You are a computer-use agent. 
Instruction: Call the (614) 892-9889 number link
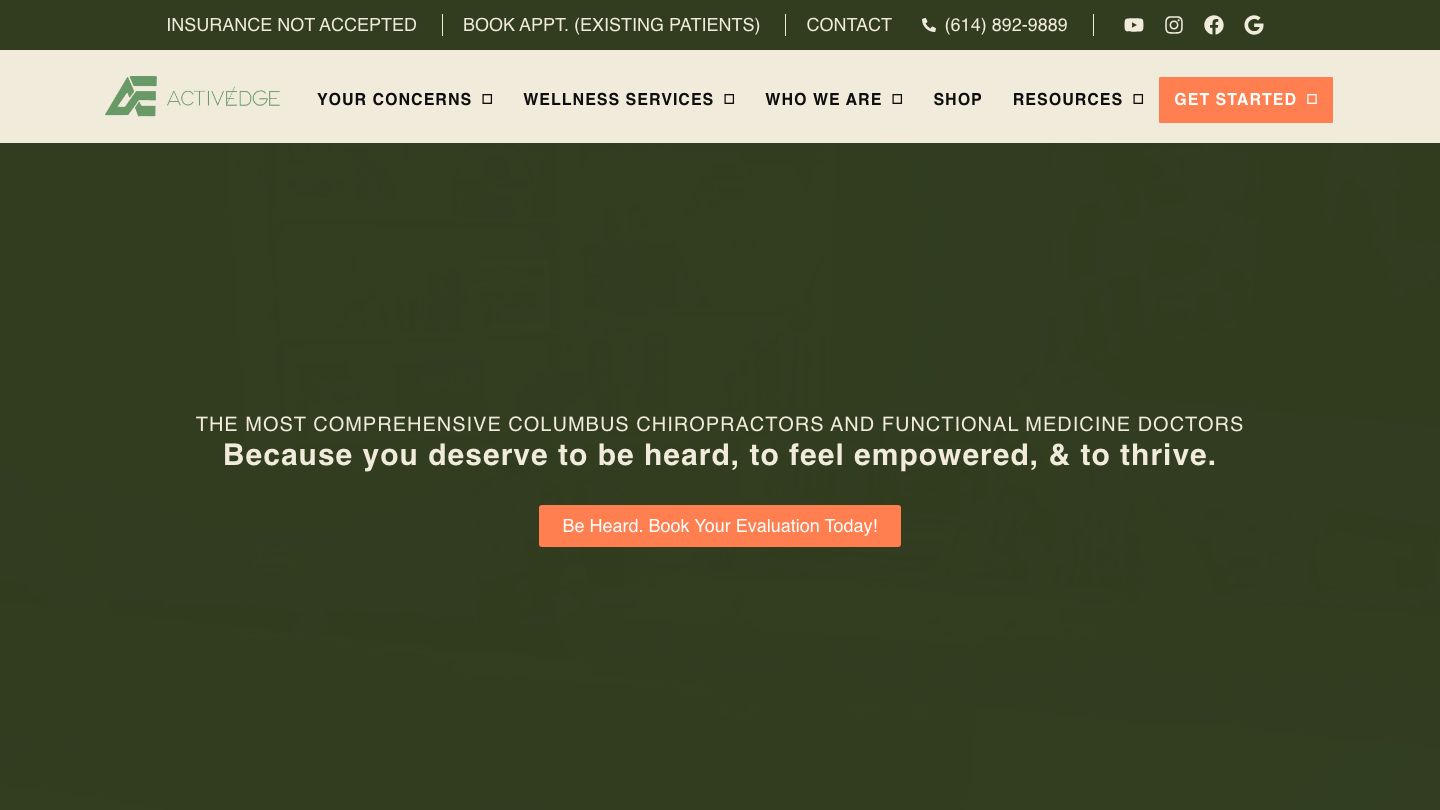click(x=1005, y=25)
